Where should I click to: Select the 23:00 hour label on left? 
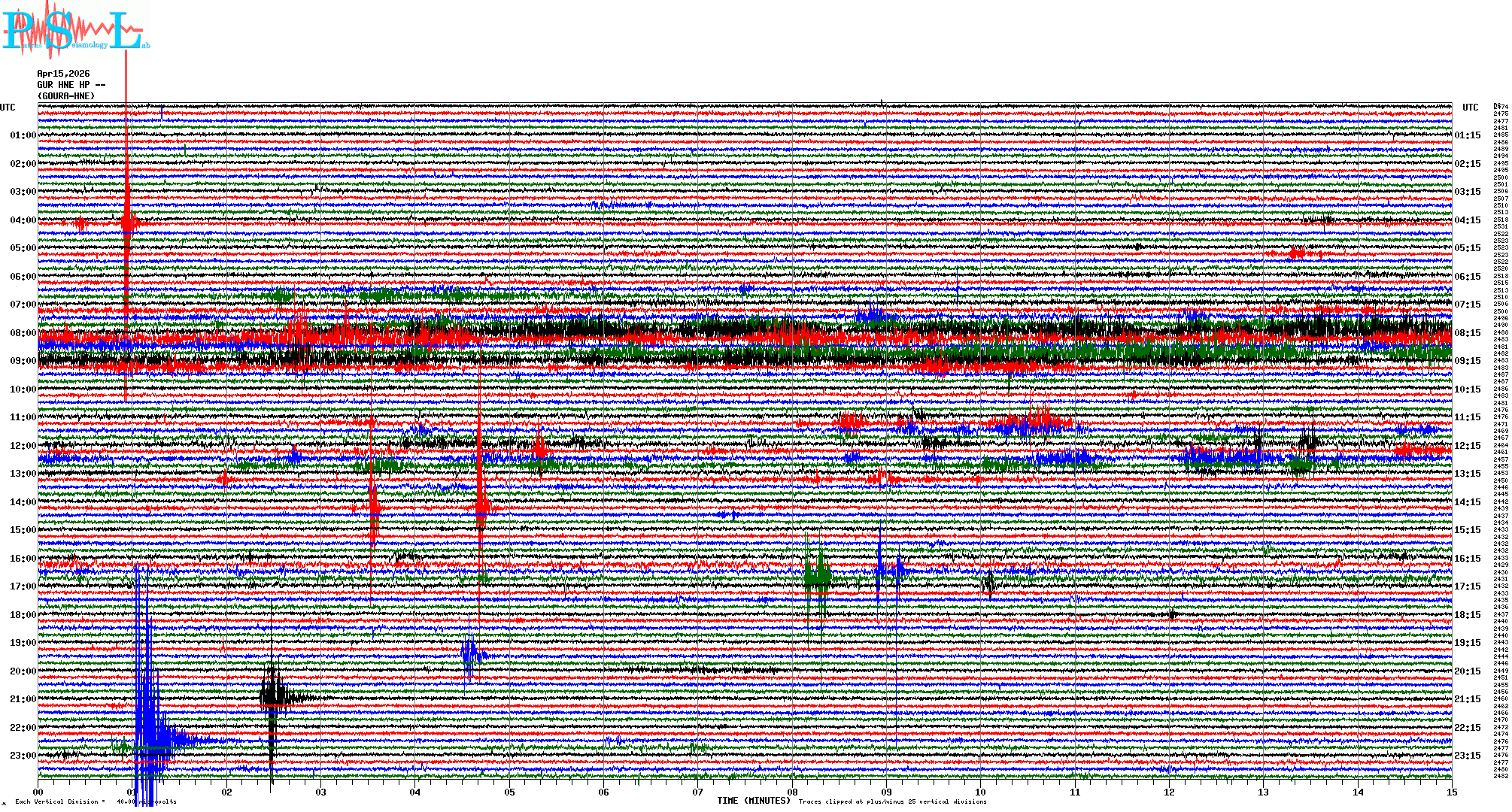tap(23, 756)
